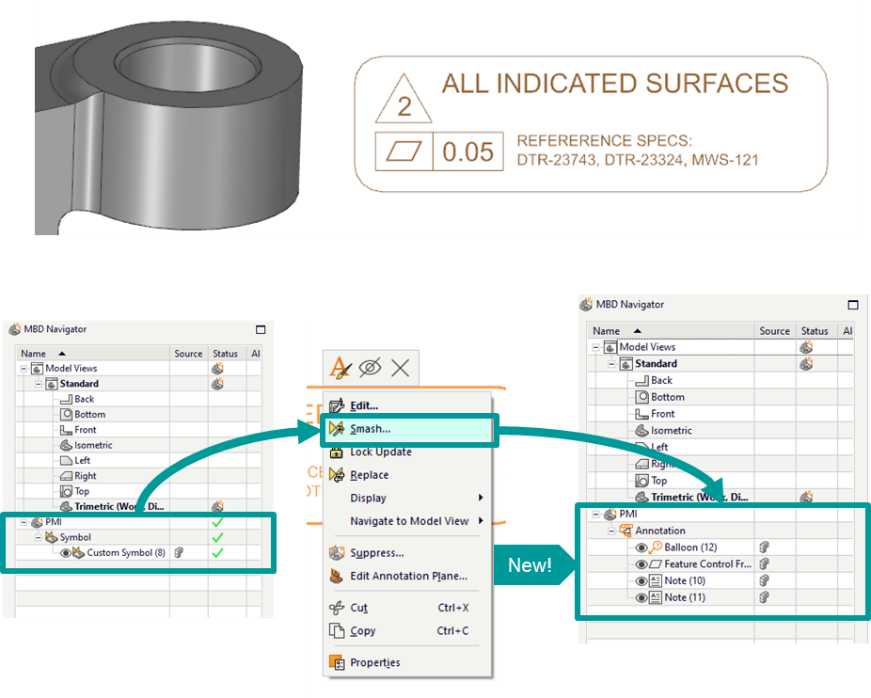Click the Feature Control Frame icon in the right navigator
This screenshot has height=698, width=871.
pyautogui.click(x=655, y=564)
